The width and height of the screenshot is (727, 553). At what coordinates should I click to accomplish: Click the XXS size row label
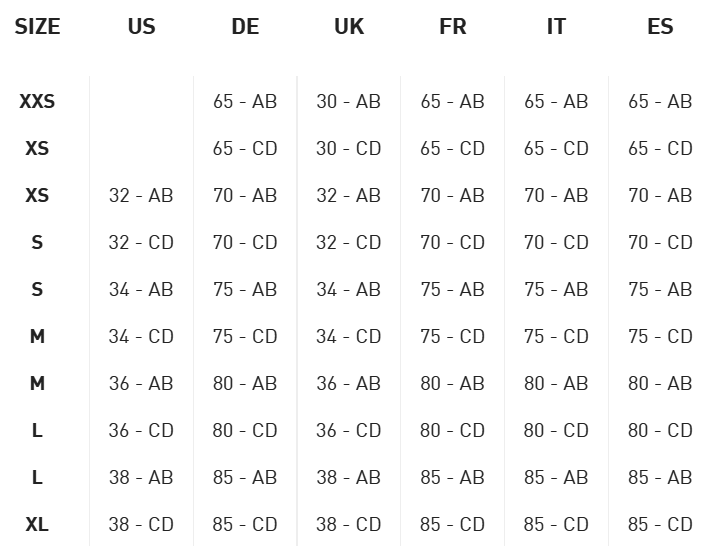point(37,101)
